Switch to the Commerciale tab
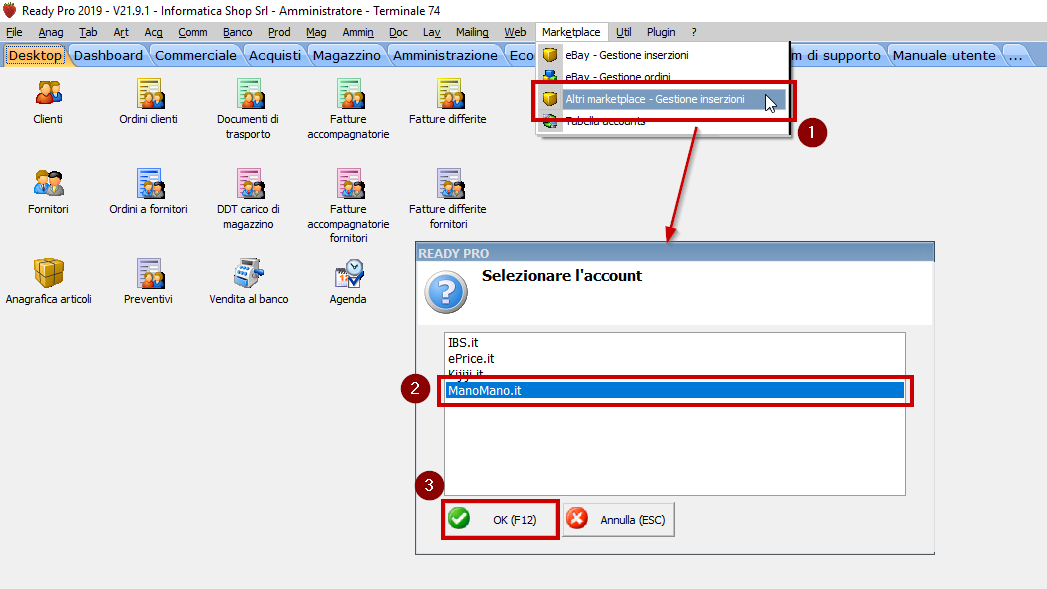The width and height of the screenshot is (1047, 589). pos(196,55)
